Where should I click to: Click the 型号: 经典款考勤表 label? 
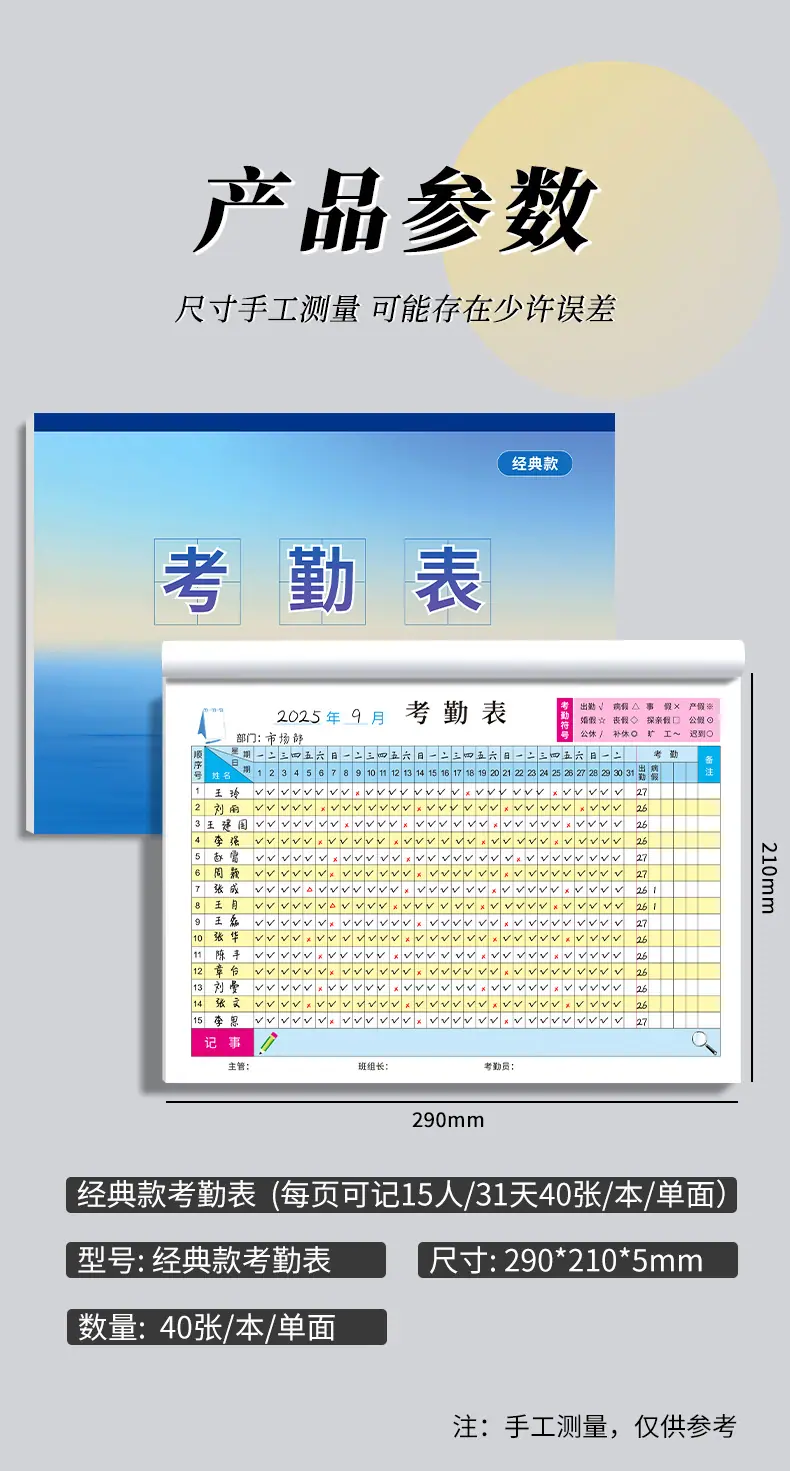point(226,1260)
